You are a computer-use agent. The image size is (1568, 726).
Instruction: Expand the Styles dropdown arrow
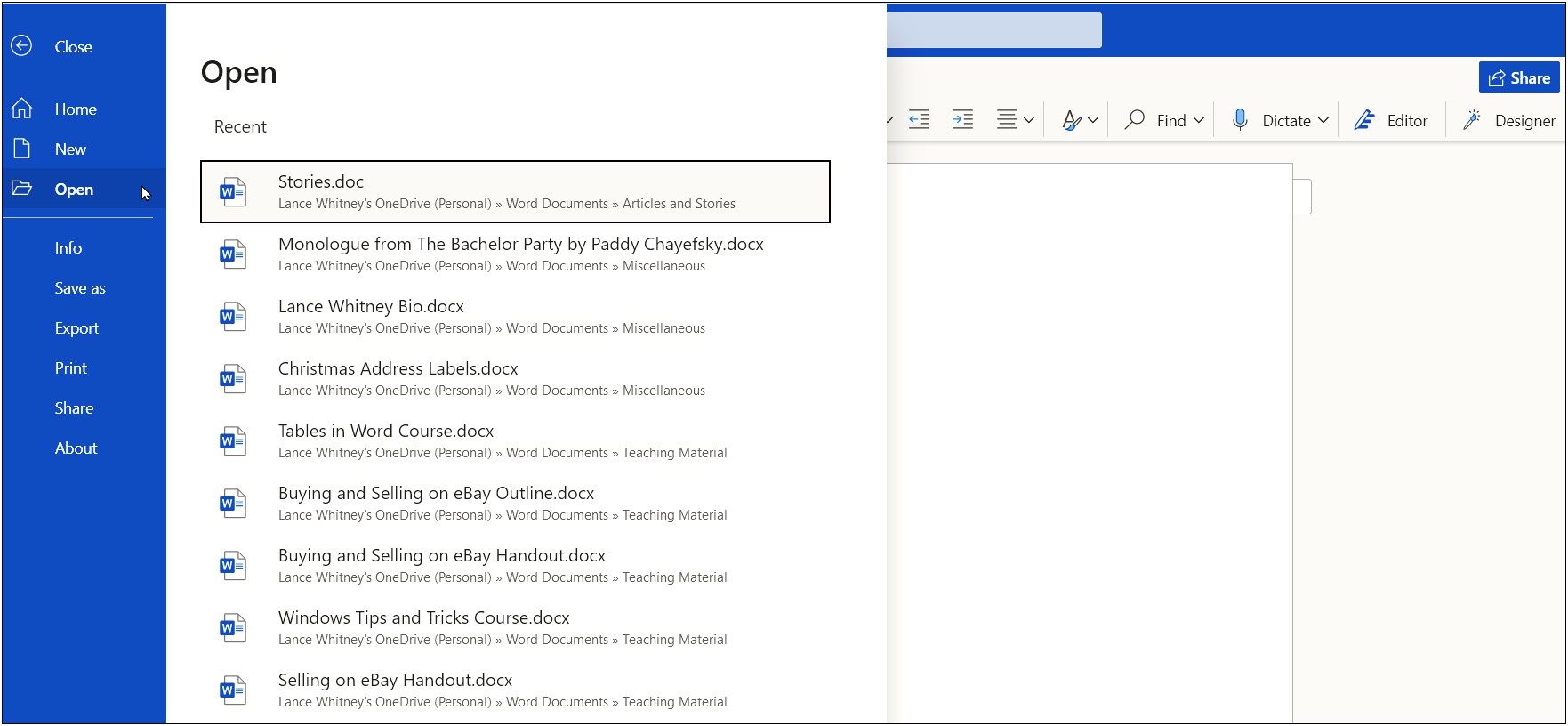click(1093, 120)
